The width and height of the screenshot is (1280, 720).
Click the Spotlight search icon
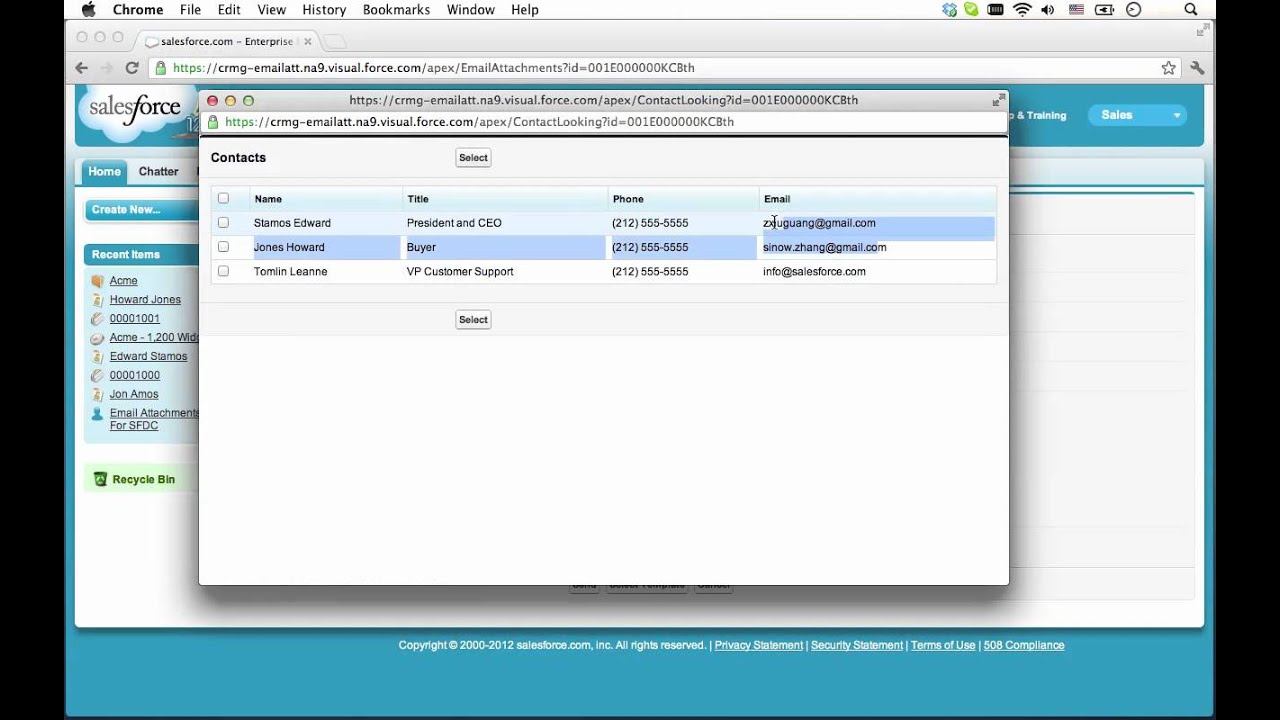pos(1191,10)
